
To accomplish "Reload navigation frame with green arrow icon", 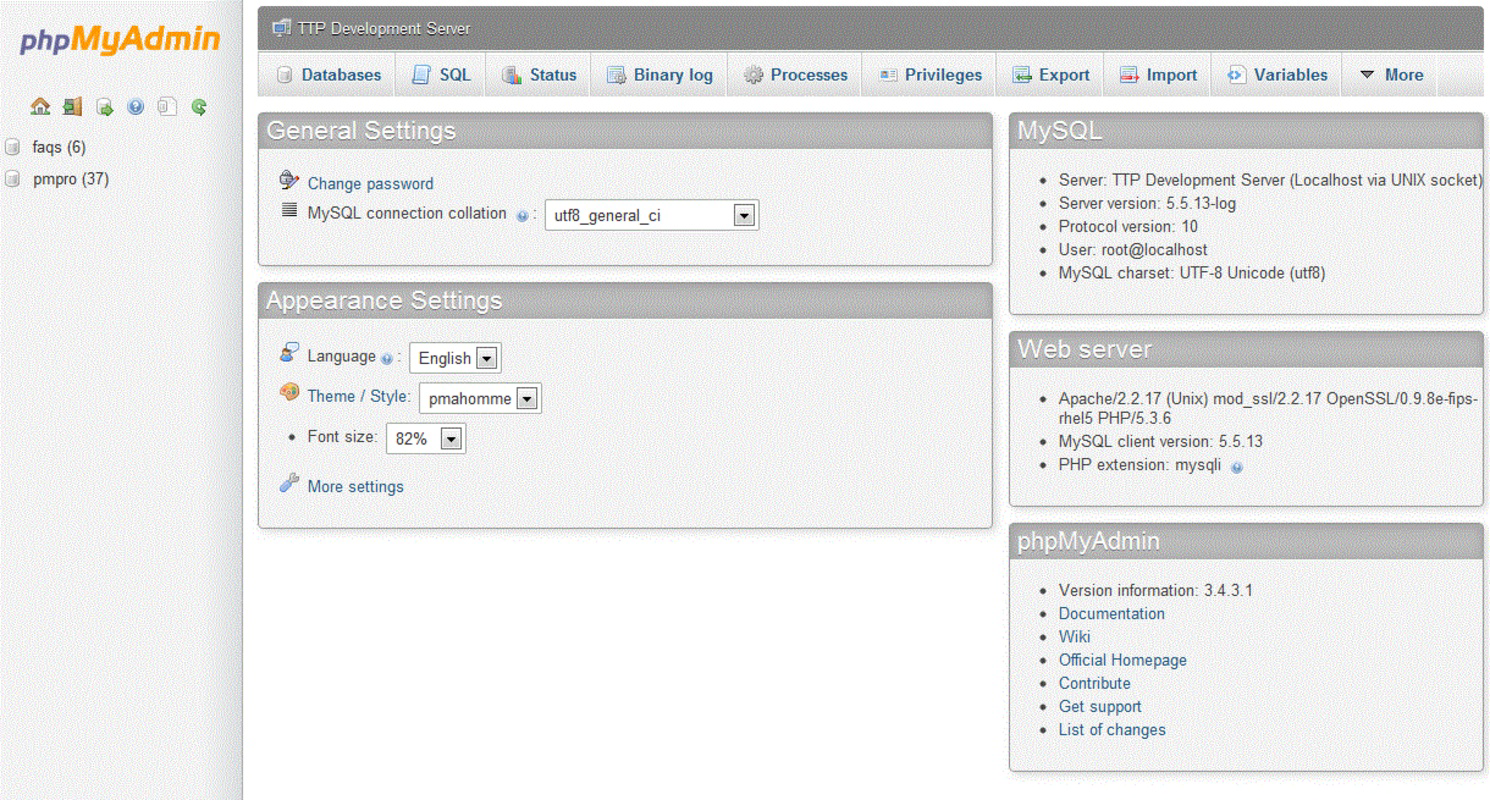I will (199, 106).
